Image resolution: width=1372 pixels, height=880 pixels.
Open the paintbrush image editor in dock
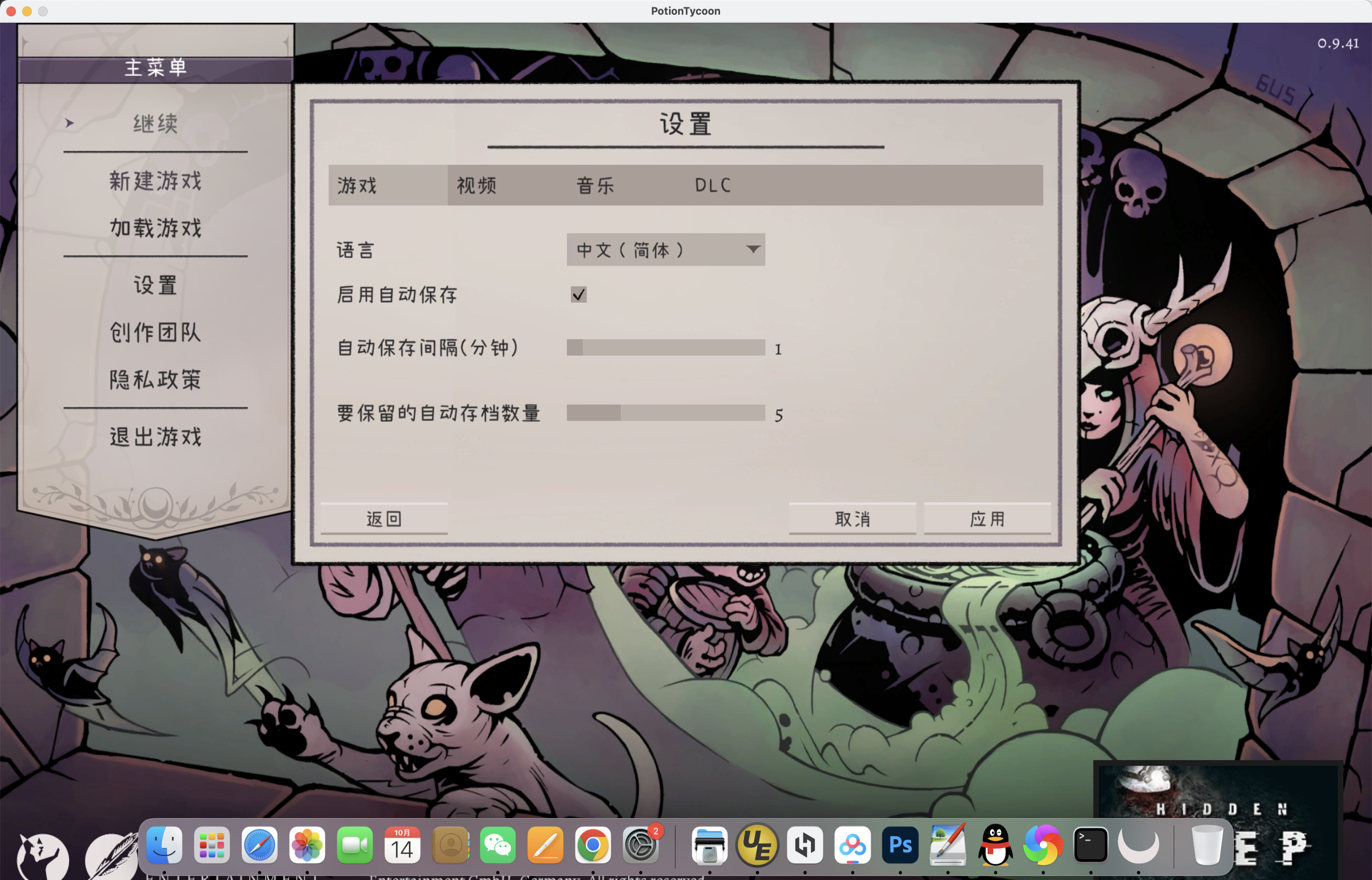click(x=948, y=845)
